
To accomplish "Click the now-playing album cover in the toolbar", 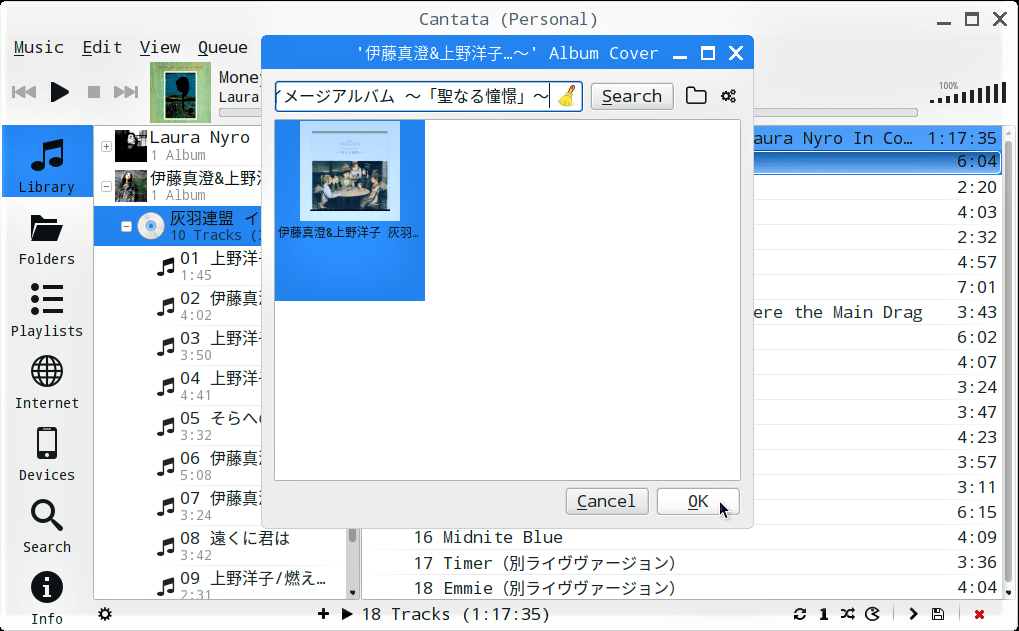I will click(x=180, y=92).
